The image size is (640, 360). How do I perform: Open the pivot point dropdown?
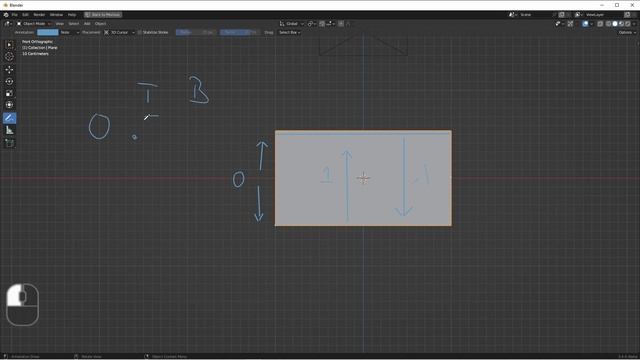coord(311,24)
